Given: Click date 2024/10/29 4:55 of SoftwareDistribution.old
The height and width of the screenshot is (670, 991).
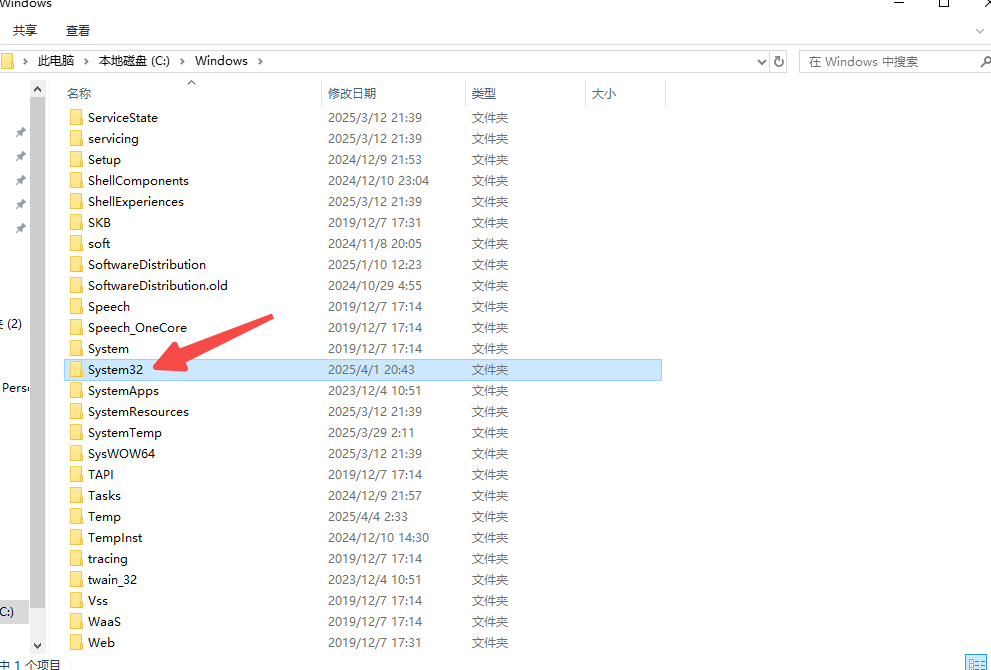Looking at the screenshot, I should [x=375, y=286].
